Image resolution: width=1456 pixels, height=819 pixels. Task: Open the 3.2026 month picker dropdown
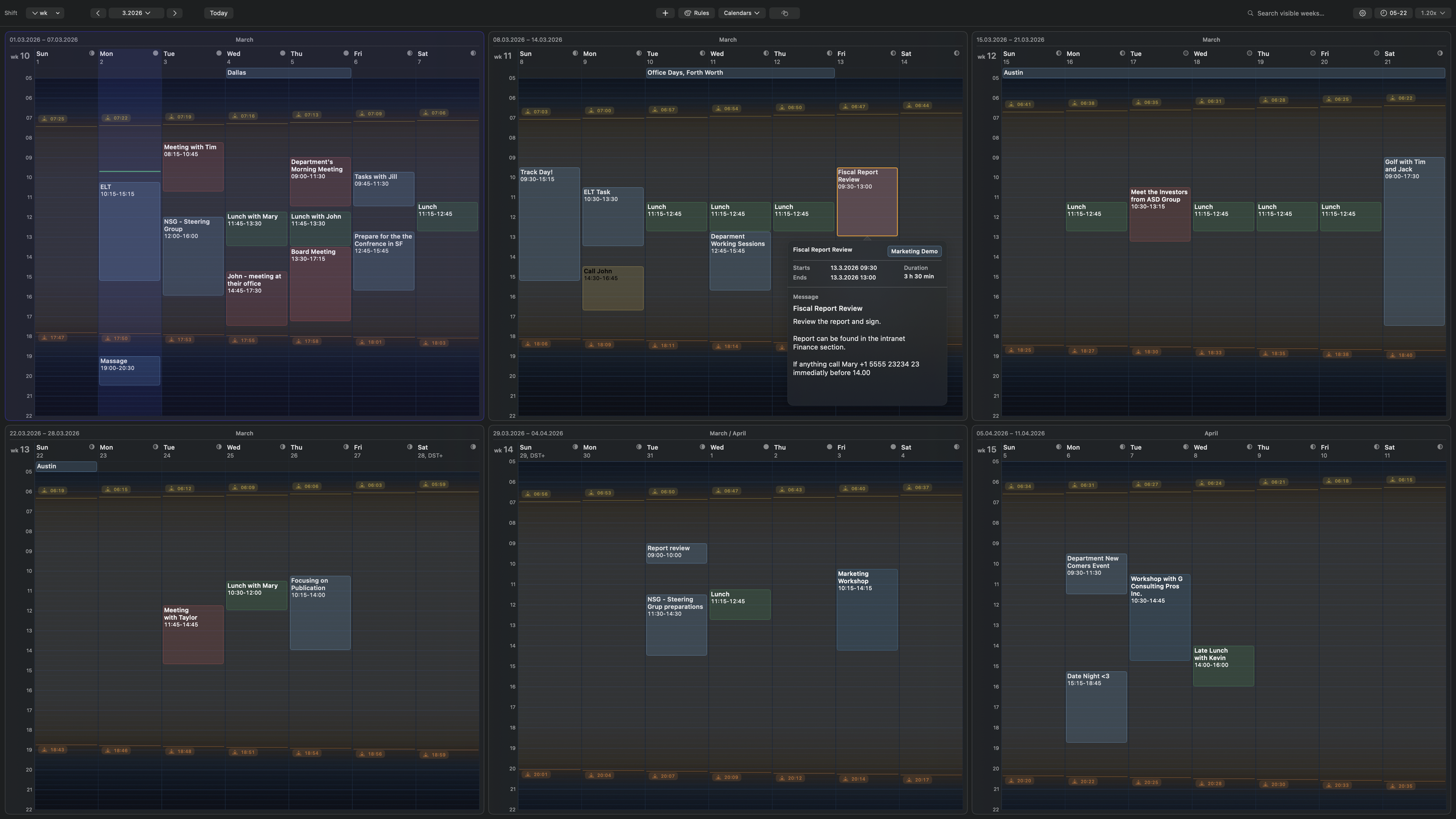[135, 13]
